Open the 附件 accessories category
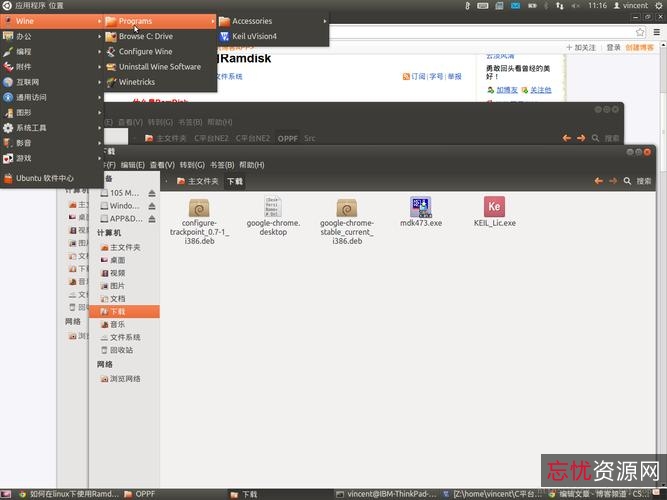The width and height of the screenshot is (667, 500). [52, 67]
